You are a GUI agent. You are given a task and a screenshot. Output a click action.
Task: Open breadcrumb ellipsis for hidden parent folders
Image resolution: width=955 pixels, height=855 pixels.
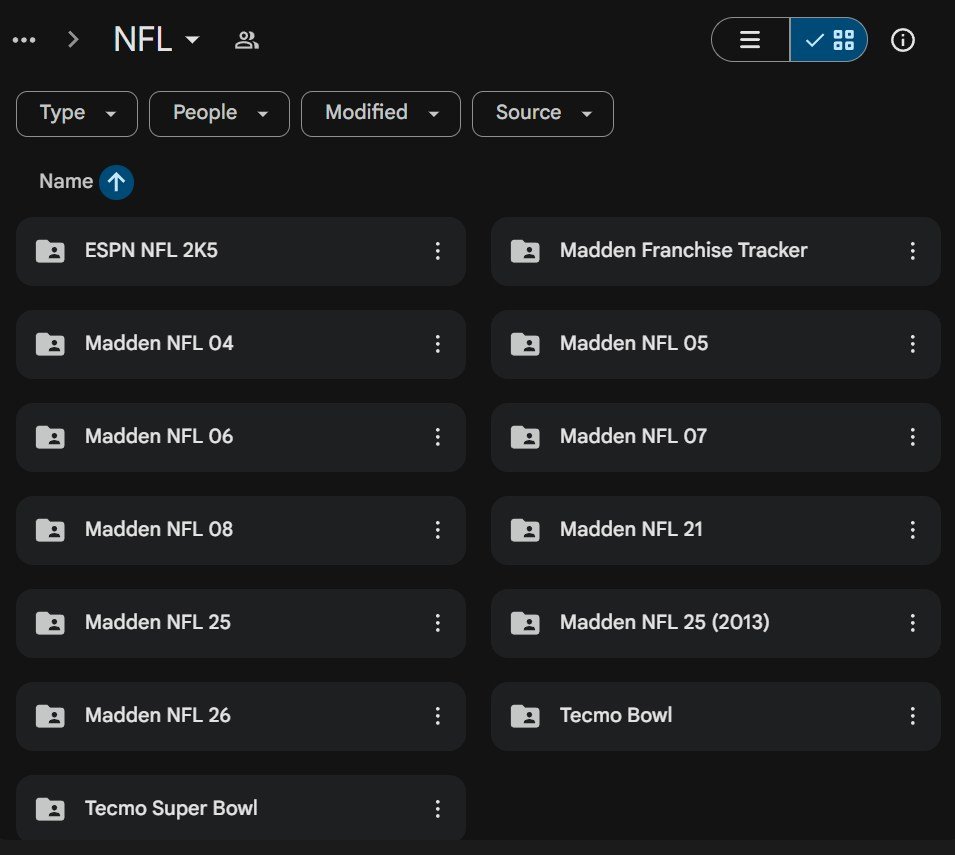coord(24,40)
